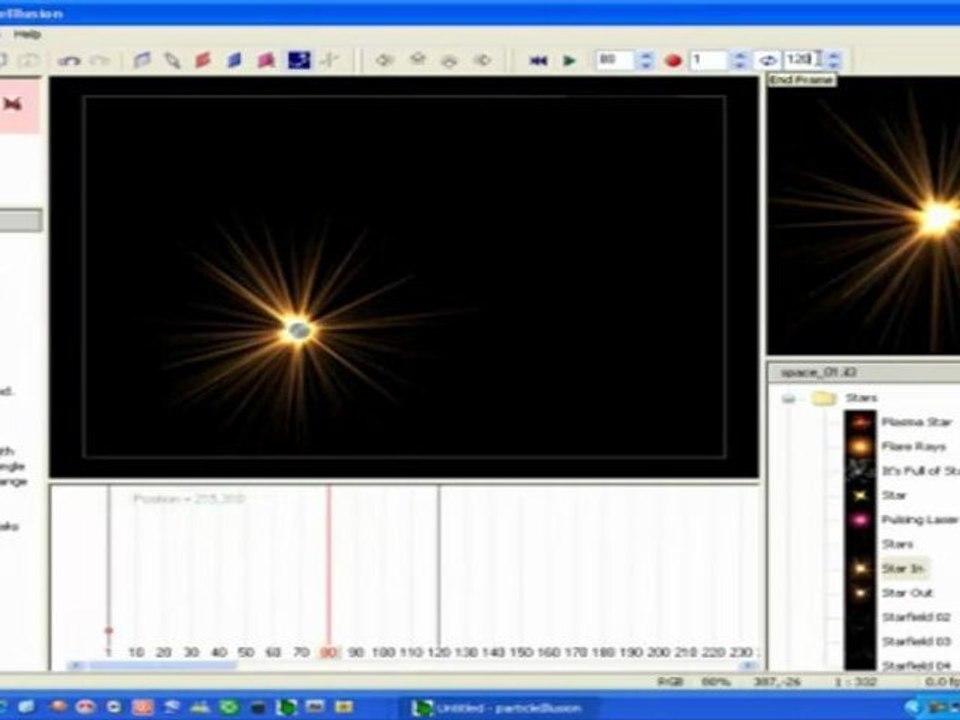Click the Star Out thumbnail image
The height and width of the screenshot is (720, 960).
(860, 593)
